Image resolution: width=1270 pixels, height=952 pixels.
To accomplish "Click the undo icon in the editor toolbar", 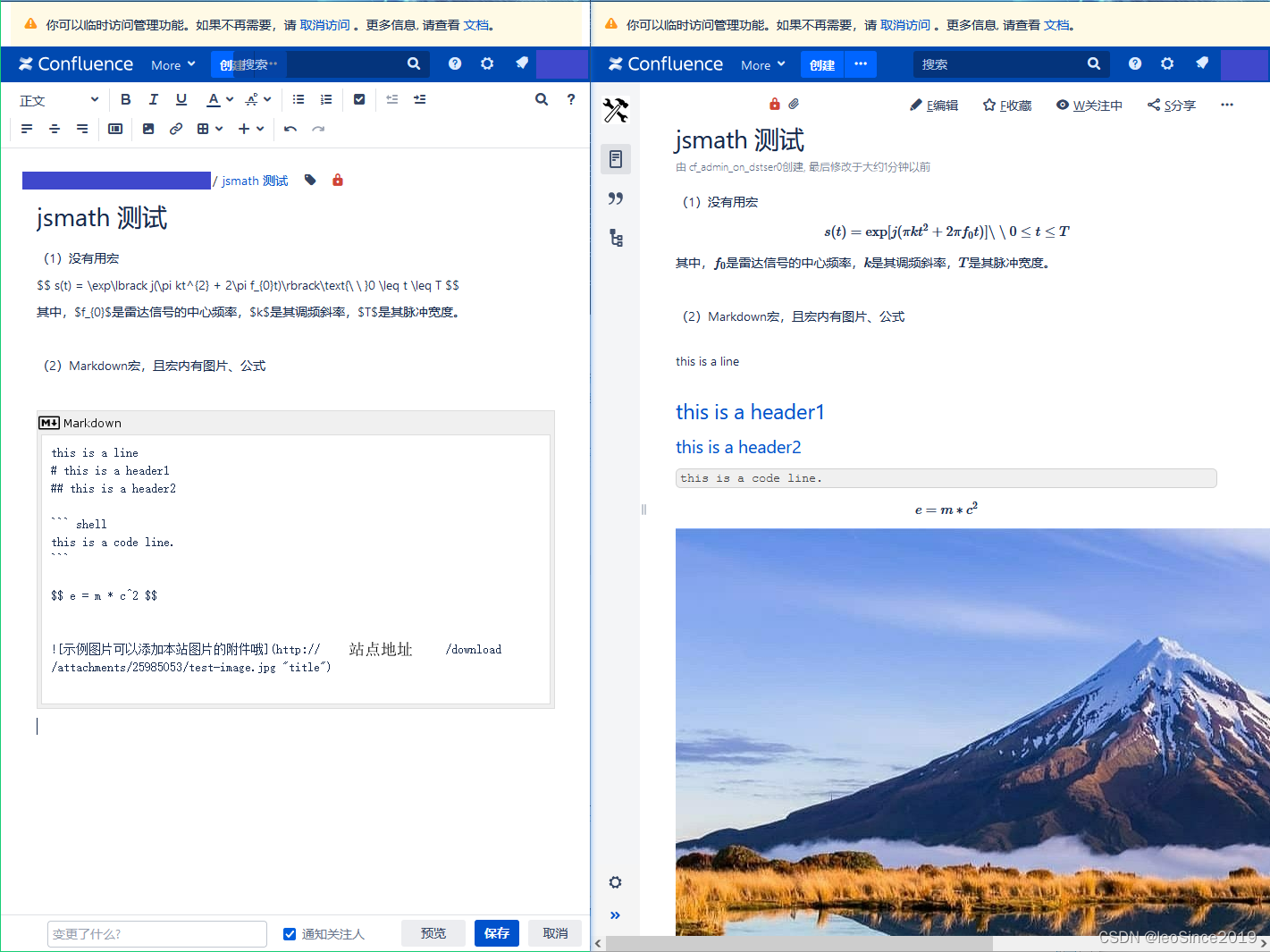I will 290,129.
